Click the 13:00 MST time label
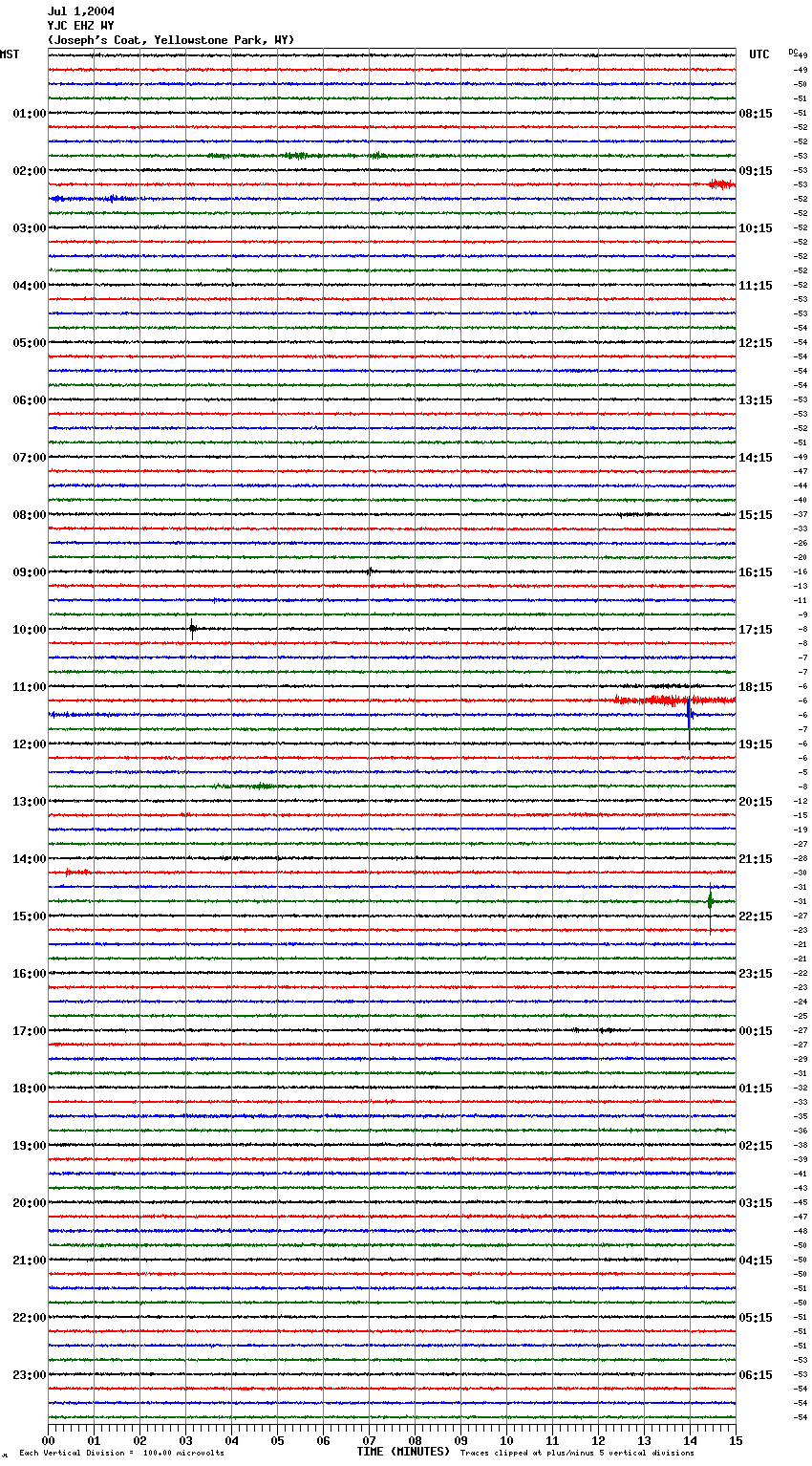The width and height of the screenshot is (812, 1466). coord(30,802)
